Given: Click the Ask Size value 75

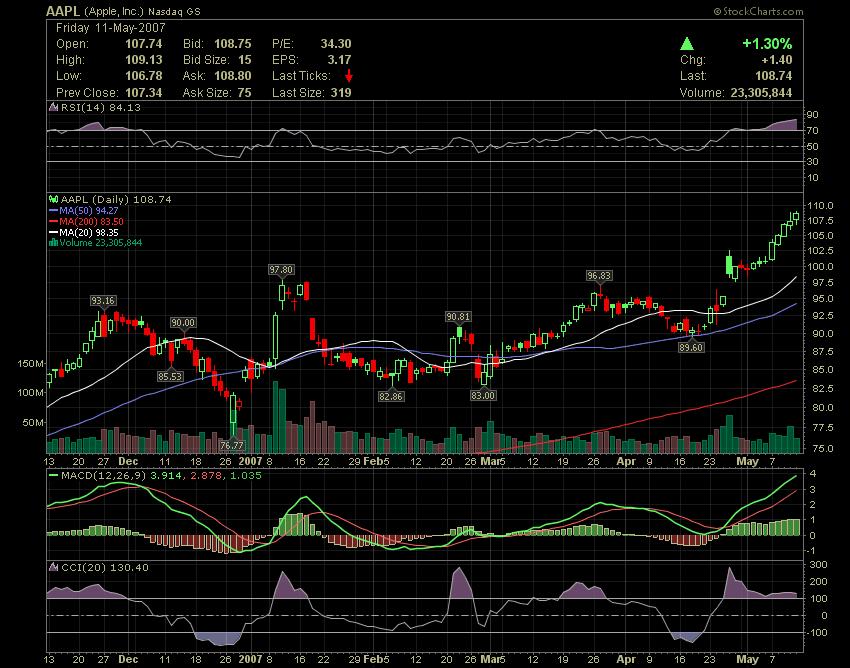Looking at the screenshot, I should click(244, 93).
